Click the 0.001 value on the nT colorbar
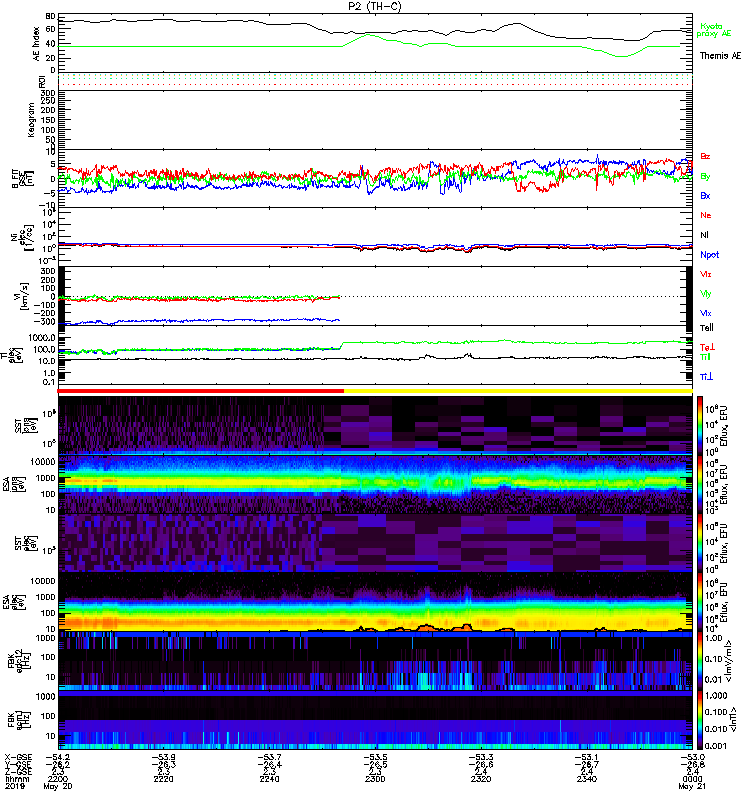Image resolution: width=750 pixels, height=800 pixels. pos(715,746)
